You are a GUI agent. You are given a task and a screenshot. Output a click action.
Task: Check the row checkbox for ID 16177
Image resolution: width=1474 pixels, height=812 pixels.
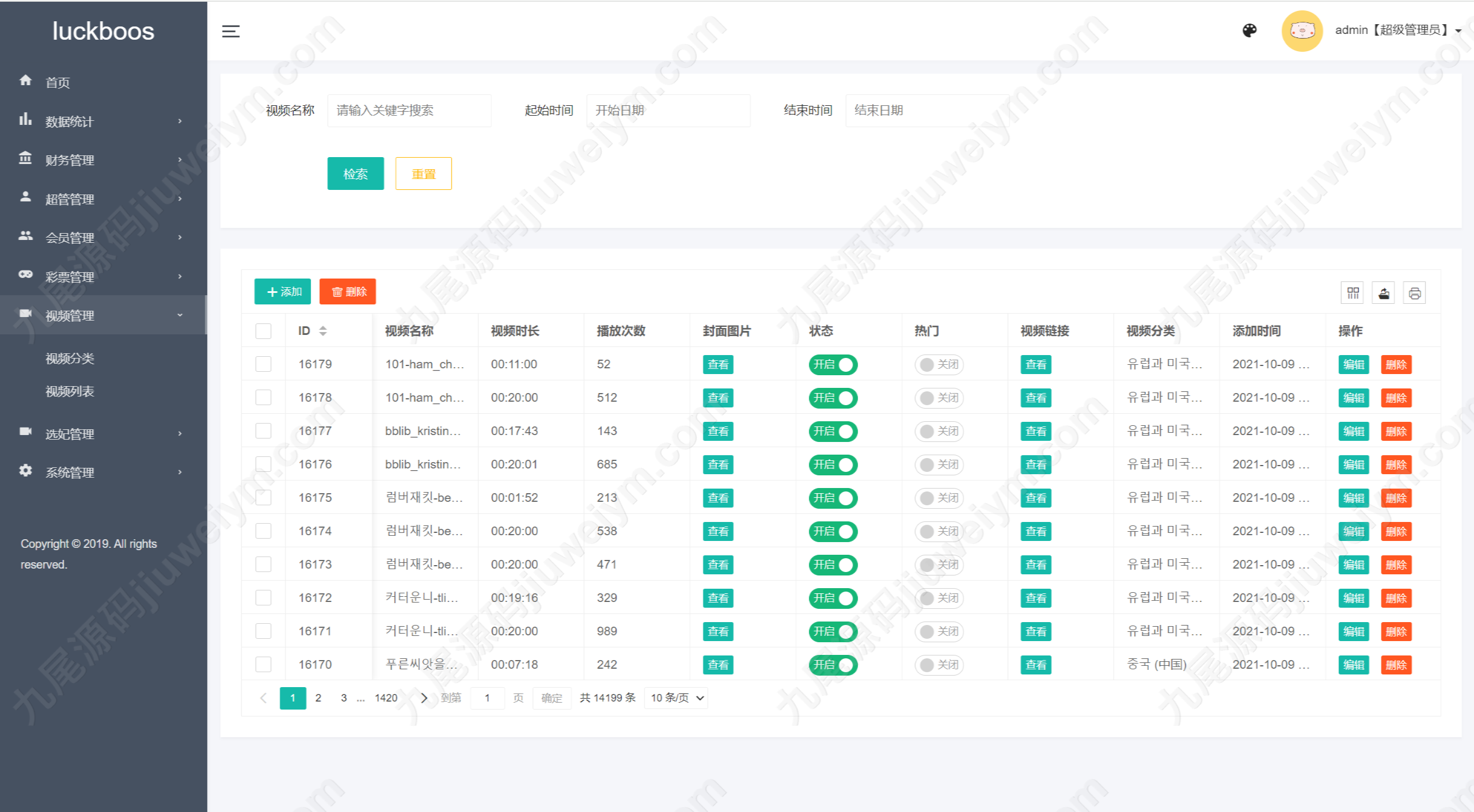tap(263, 430)
